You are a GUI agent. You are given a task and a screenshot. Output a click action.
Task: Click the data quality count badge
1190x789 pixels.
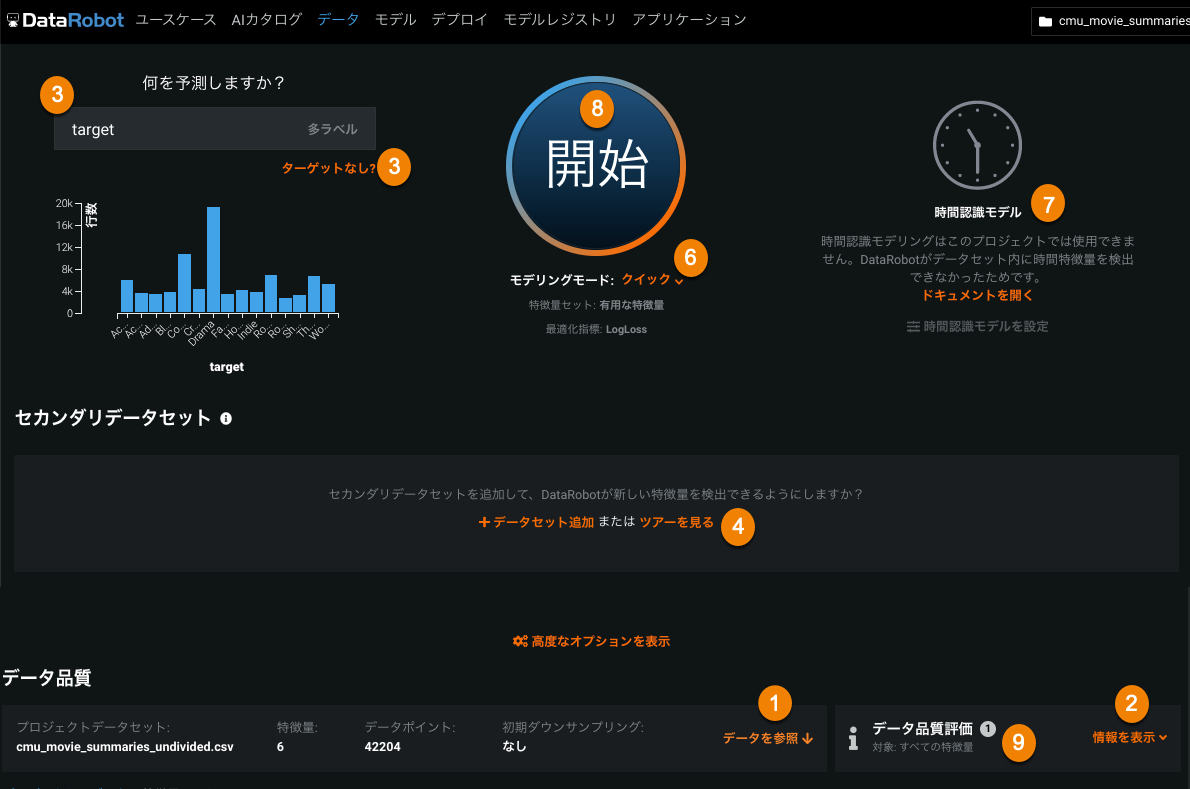(988, 729)
